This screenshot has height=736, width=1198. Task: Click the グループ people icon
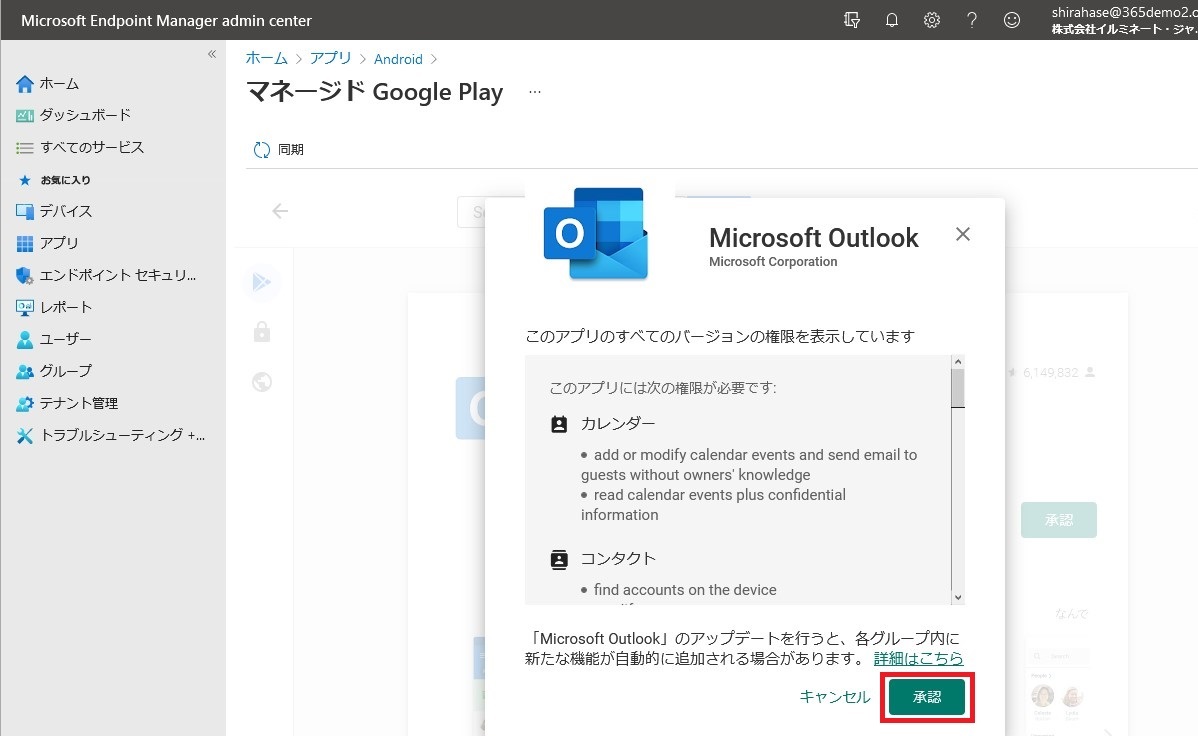pos(24,372)
